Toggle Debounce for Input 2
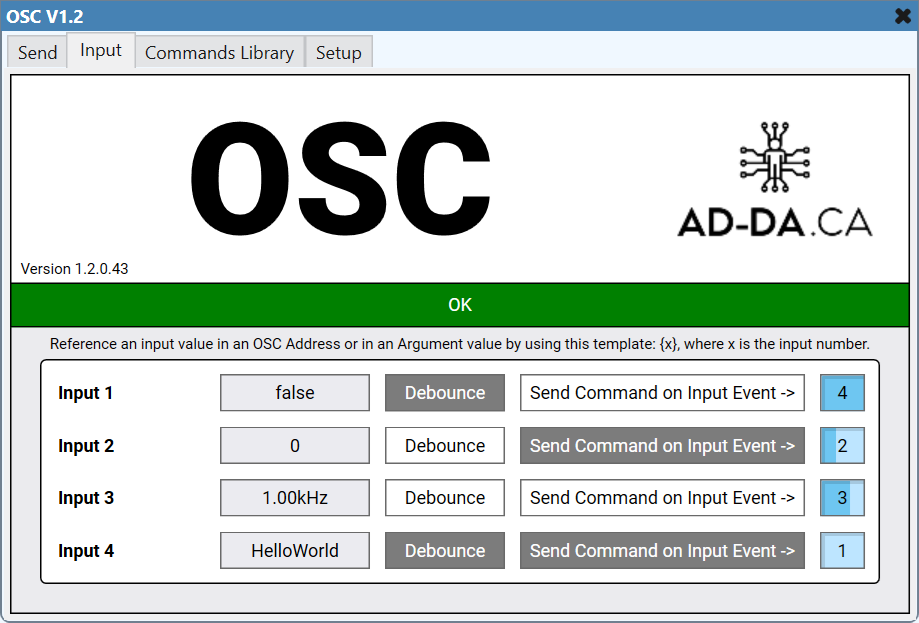The image size is (919, 623). click(445, 446)
